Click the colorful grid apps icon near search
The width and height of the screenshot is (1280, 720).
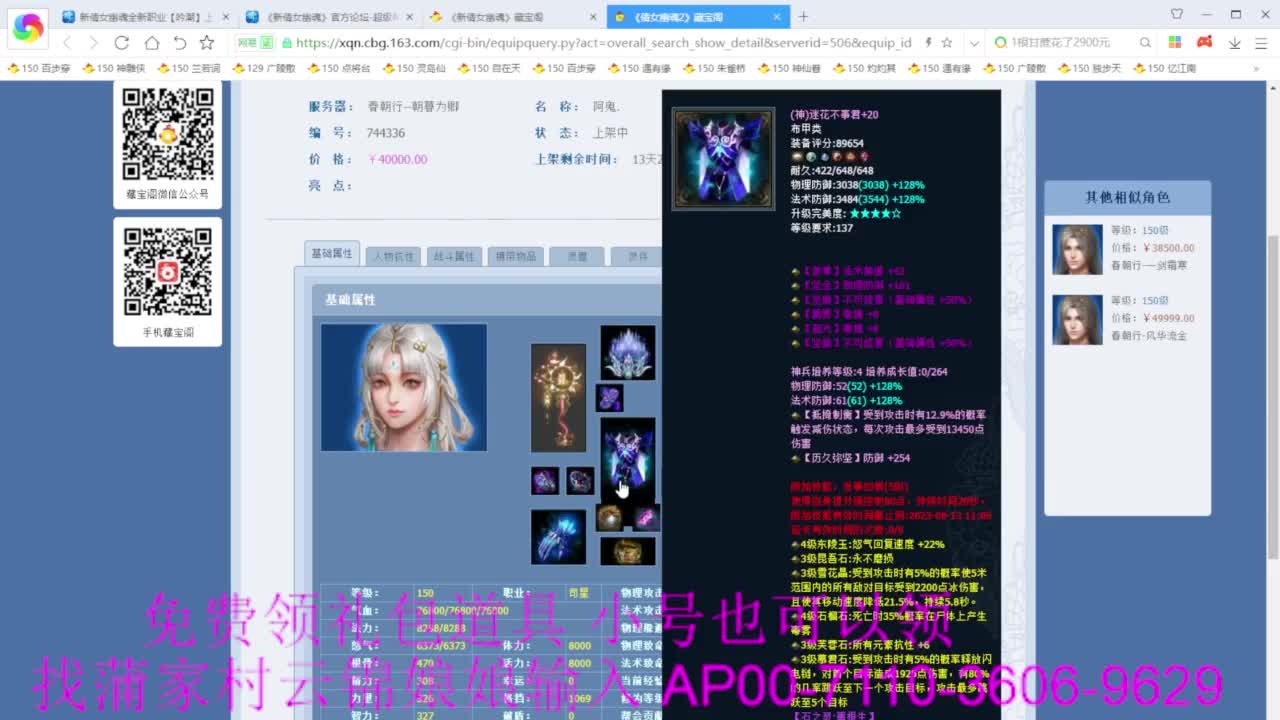pyautogui.click(x=1177, y=44)
